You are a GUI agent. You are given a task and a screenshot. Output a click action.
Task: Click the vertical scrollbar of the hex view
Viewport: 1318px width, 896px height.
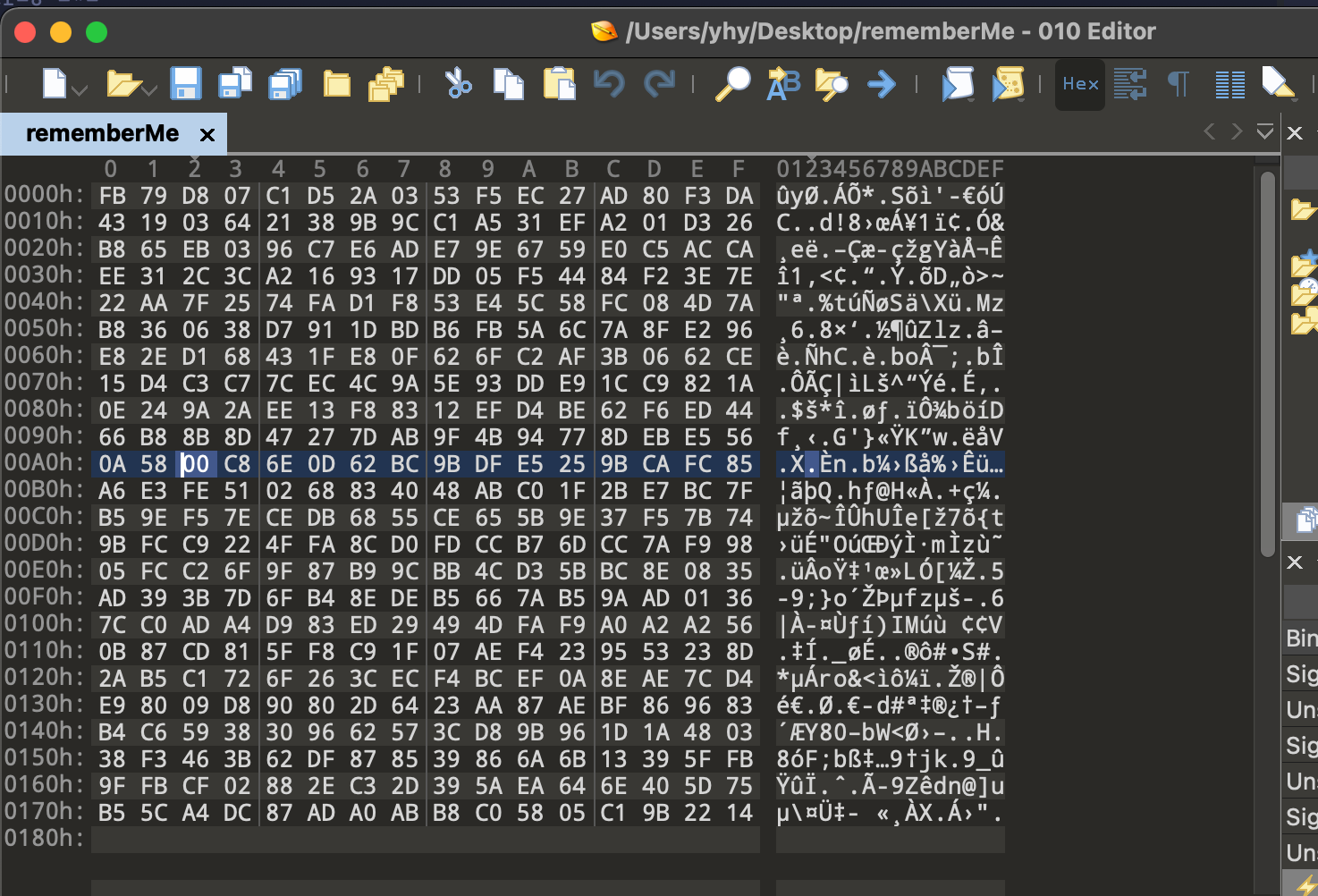tap(1267, 364)
